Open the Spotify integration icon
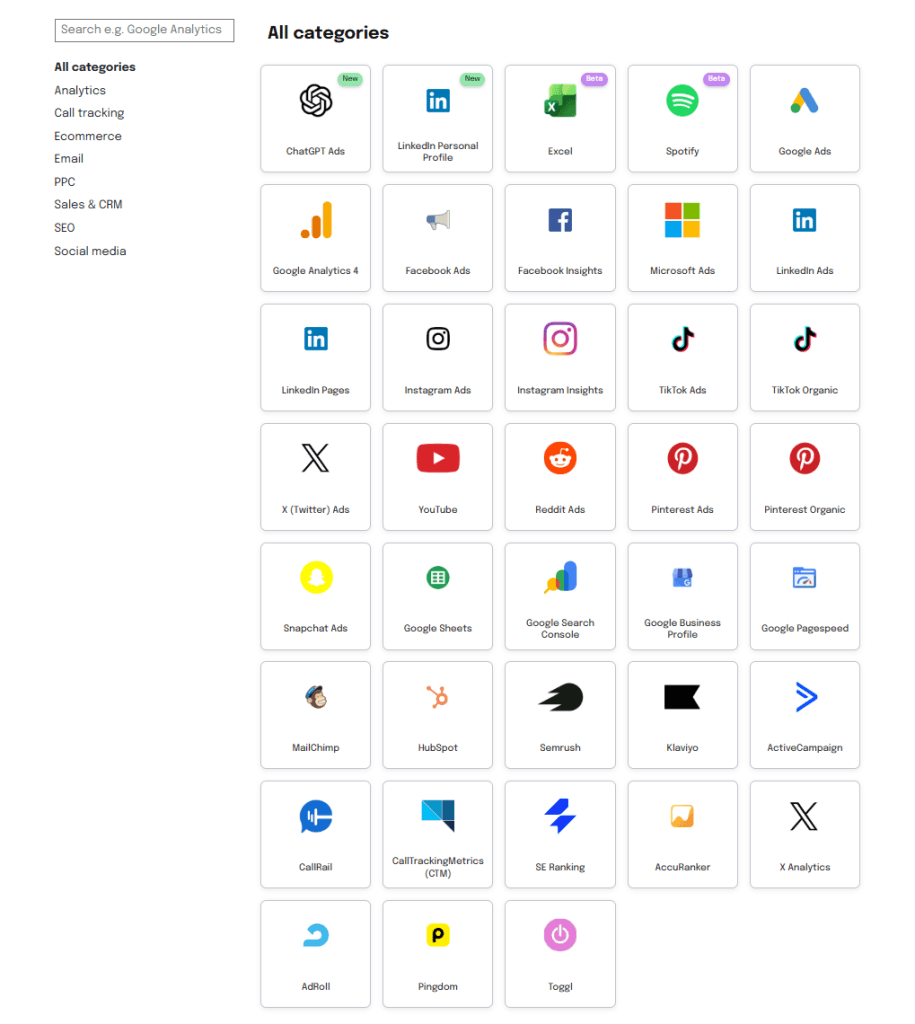Viewport: 915px width, 1024px height. tap(682, 101)
